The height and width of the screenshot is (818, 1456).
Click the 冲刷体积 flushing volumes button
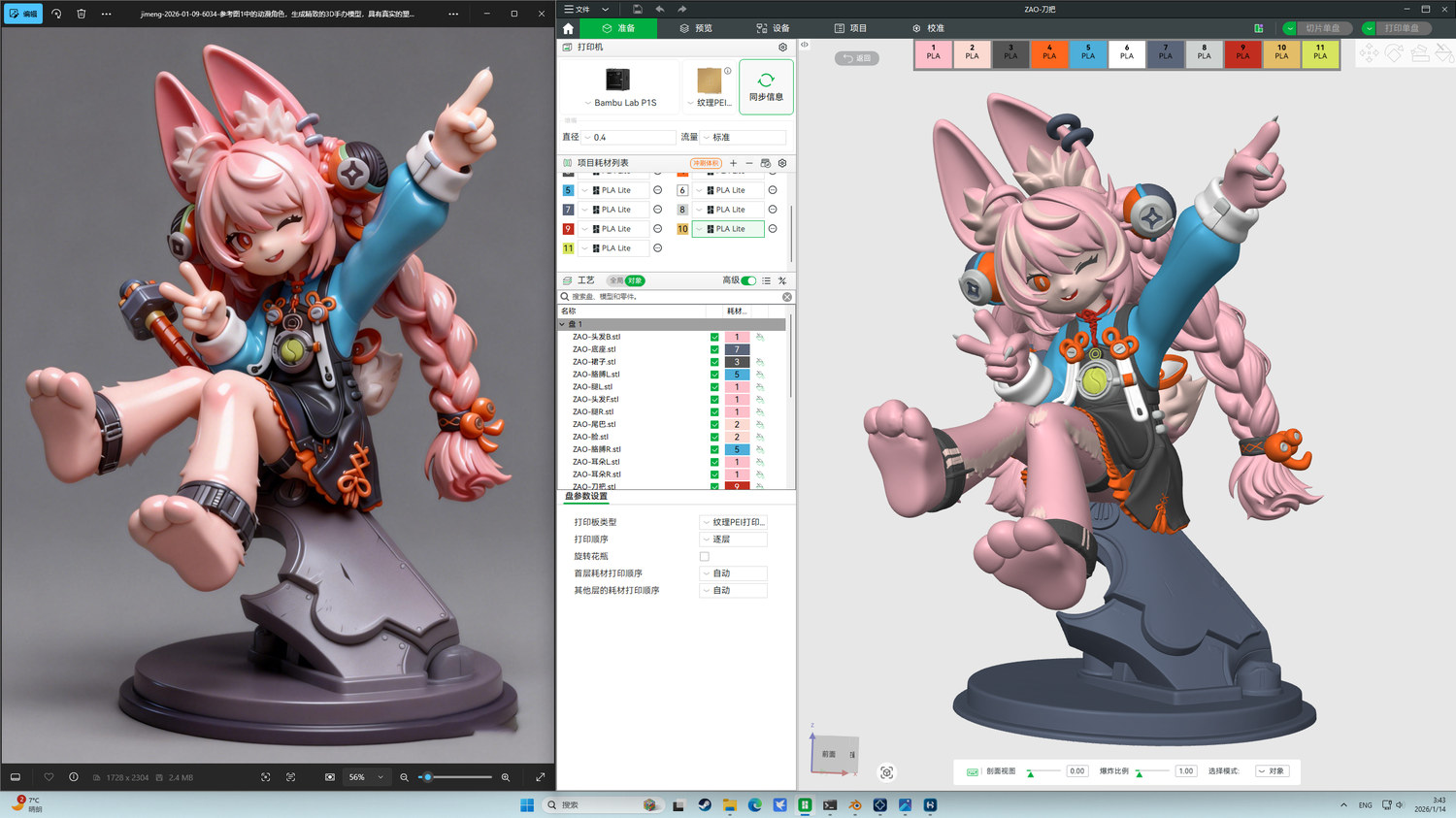(x=706, y=163)
